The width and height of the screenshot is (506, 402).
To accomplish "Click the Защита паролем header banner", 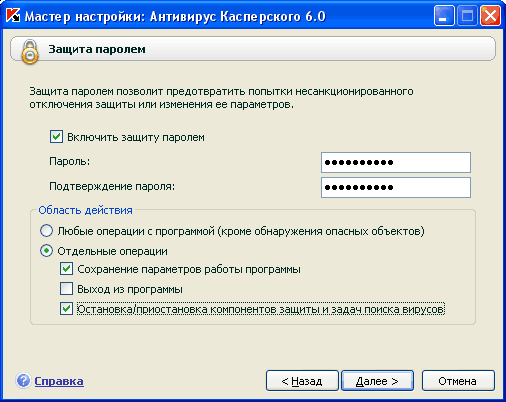I will pyautogui.click(x=253, y=49).
